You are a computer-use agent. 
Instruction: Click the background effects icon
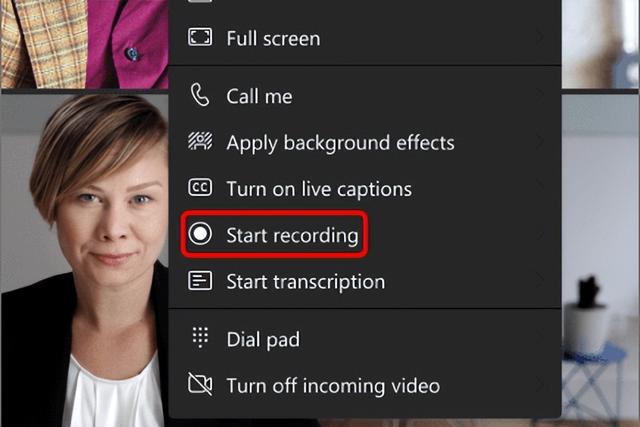[x=200, y=141]
